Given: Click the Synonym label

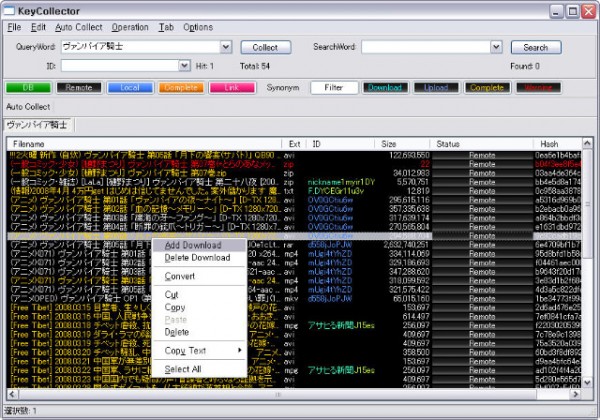Looking at the screenshot, I should 283,88.
